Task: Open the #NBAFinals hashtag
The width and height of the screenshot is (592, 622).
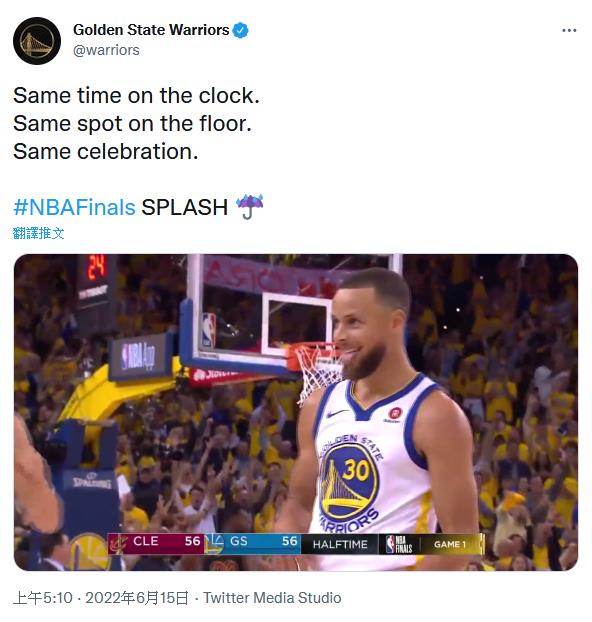Action: point(74,207)
